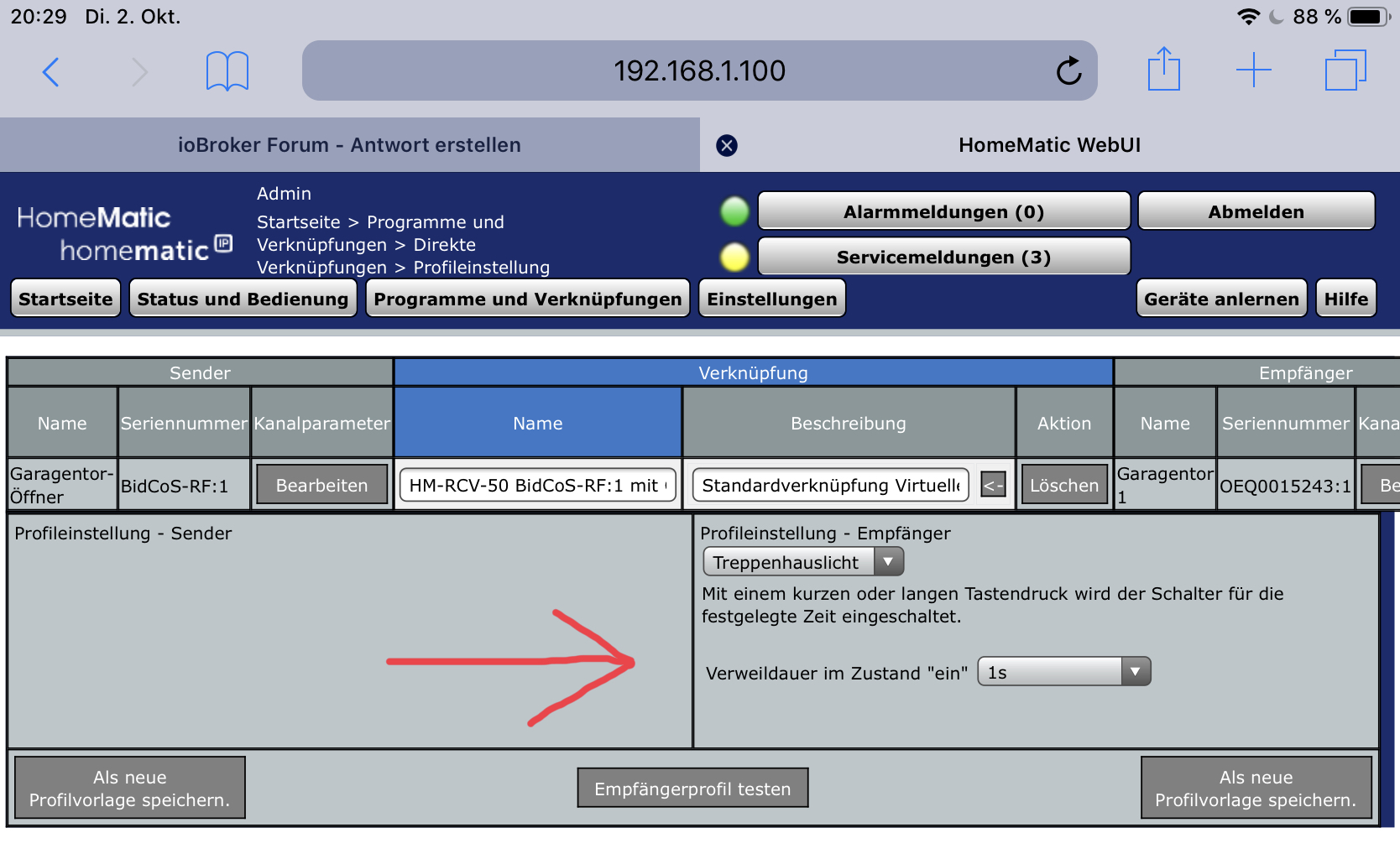This screenshot has height=859, width=1400.
Task: Open the Hilfe button
Action: 1345,299
